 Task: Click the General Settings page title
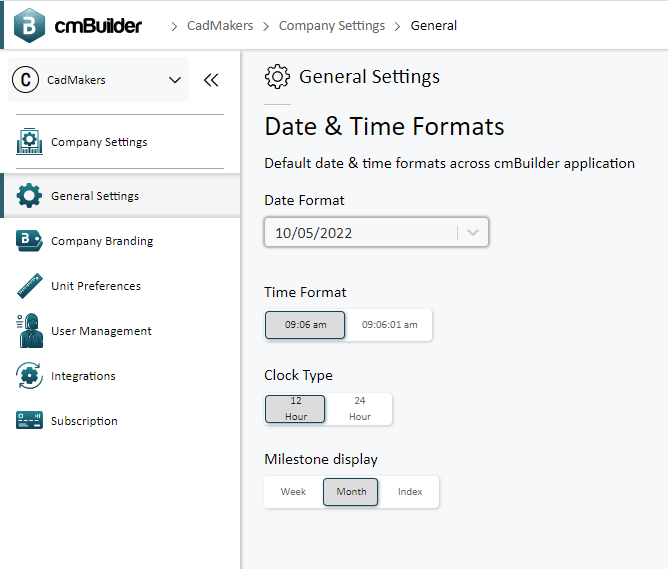(369, 77)
